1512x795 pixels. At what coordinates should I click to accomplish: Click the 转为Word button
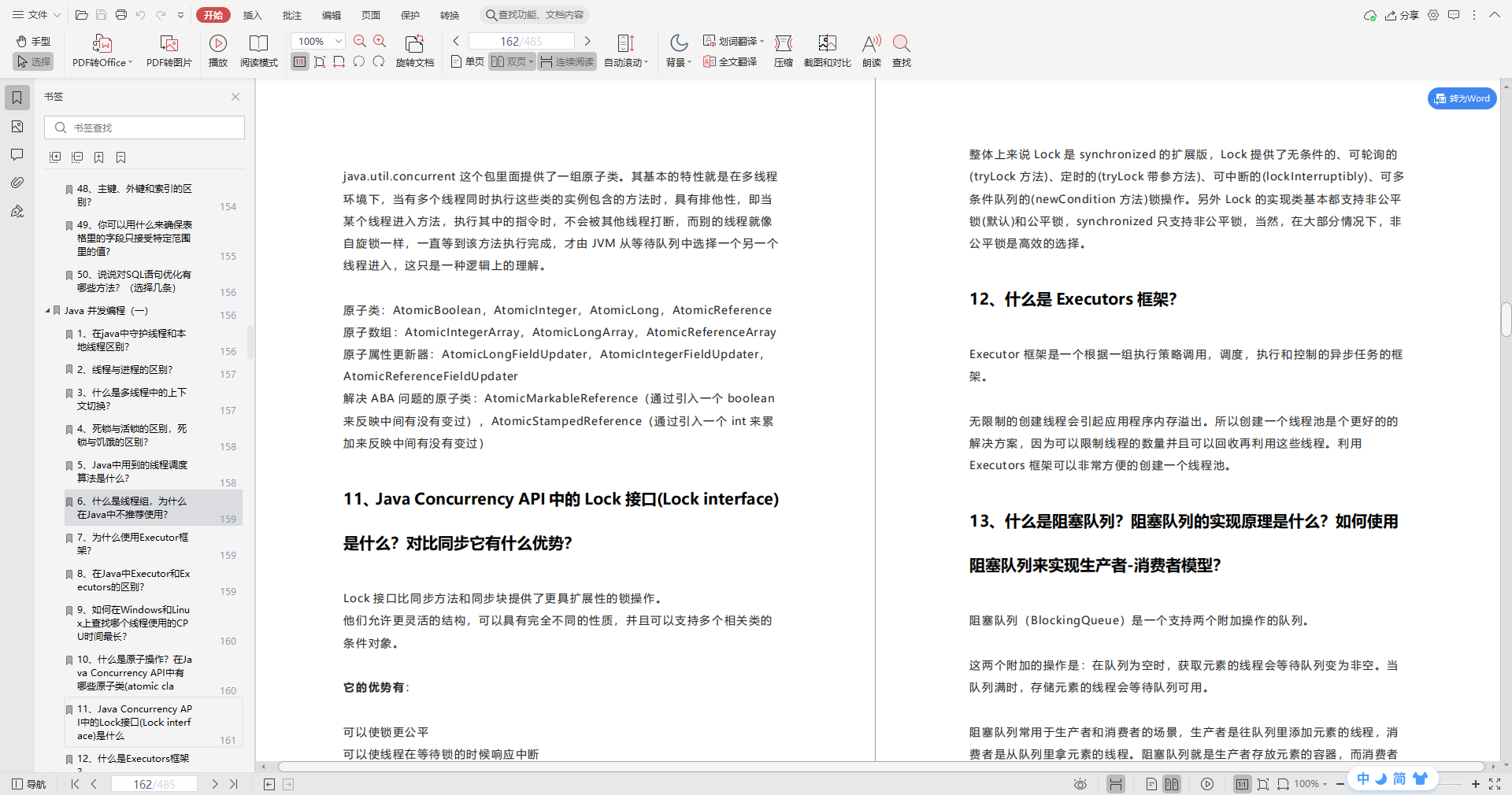pyautogui.click(x=1462, y=98)
